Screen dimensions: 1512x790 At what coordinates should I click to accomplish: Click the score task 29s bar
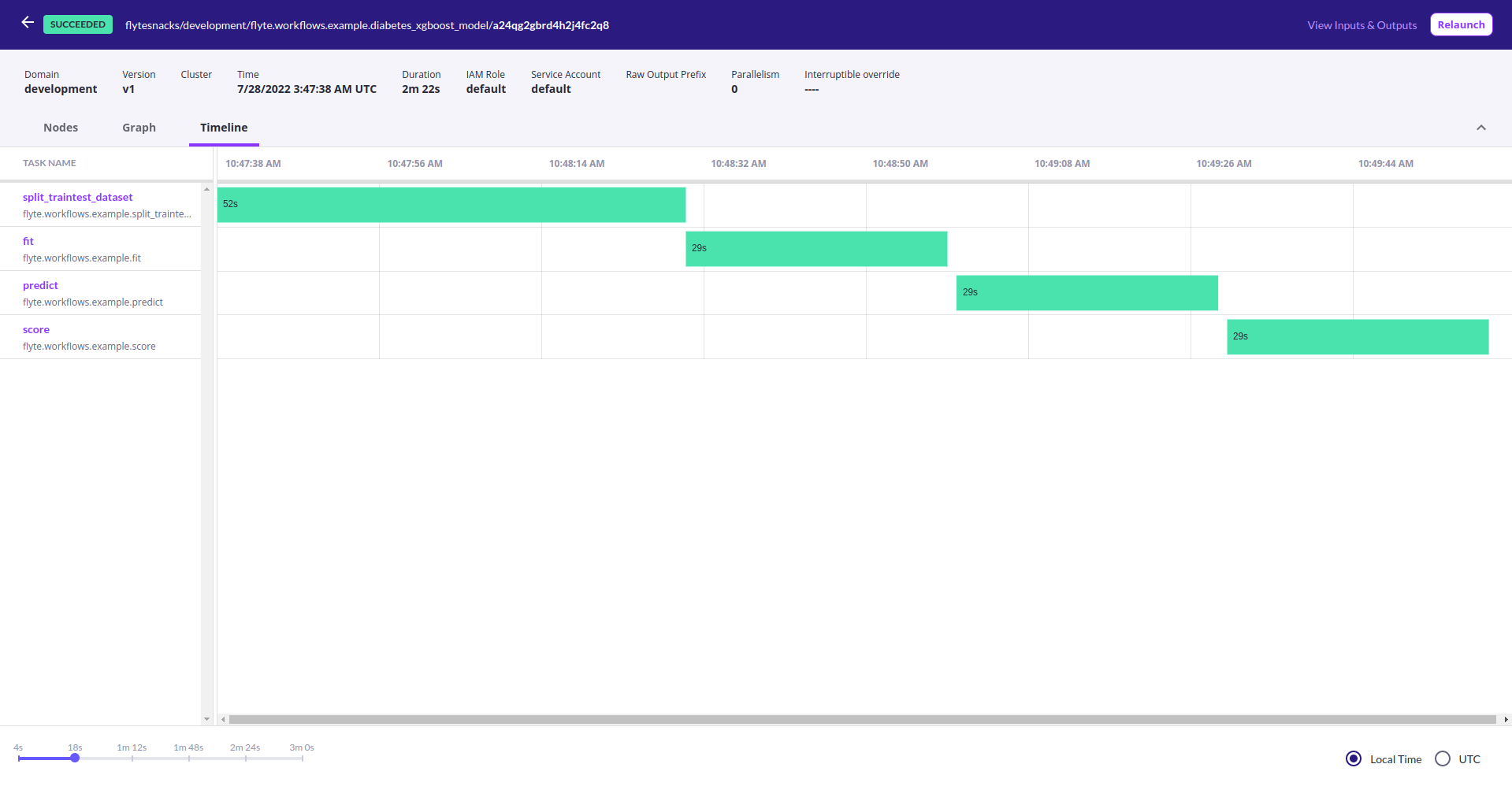[x=1357, y=337]
